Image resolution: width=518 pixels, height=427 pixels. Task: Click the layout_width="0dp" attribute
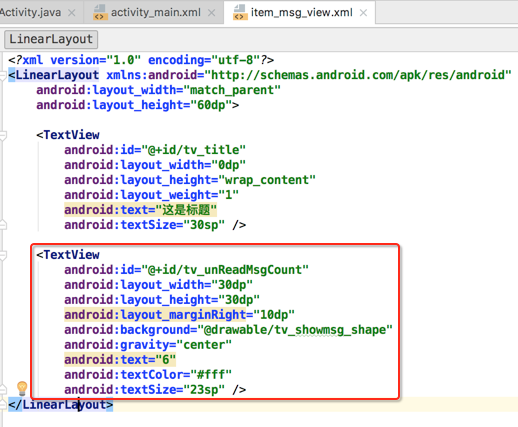pos(155,165)
